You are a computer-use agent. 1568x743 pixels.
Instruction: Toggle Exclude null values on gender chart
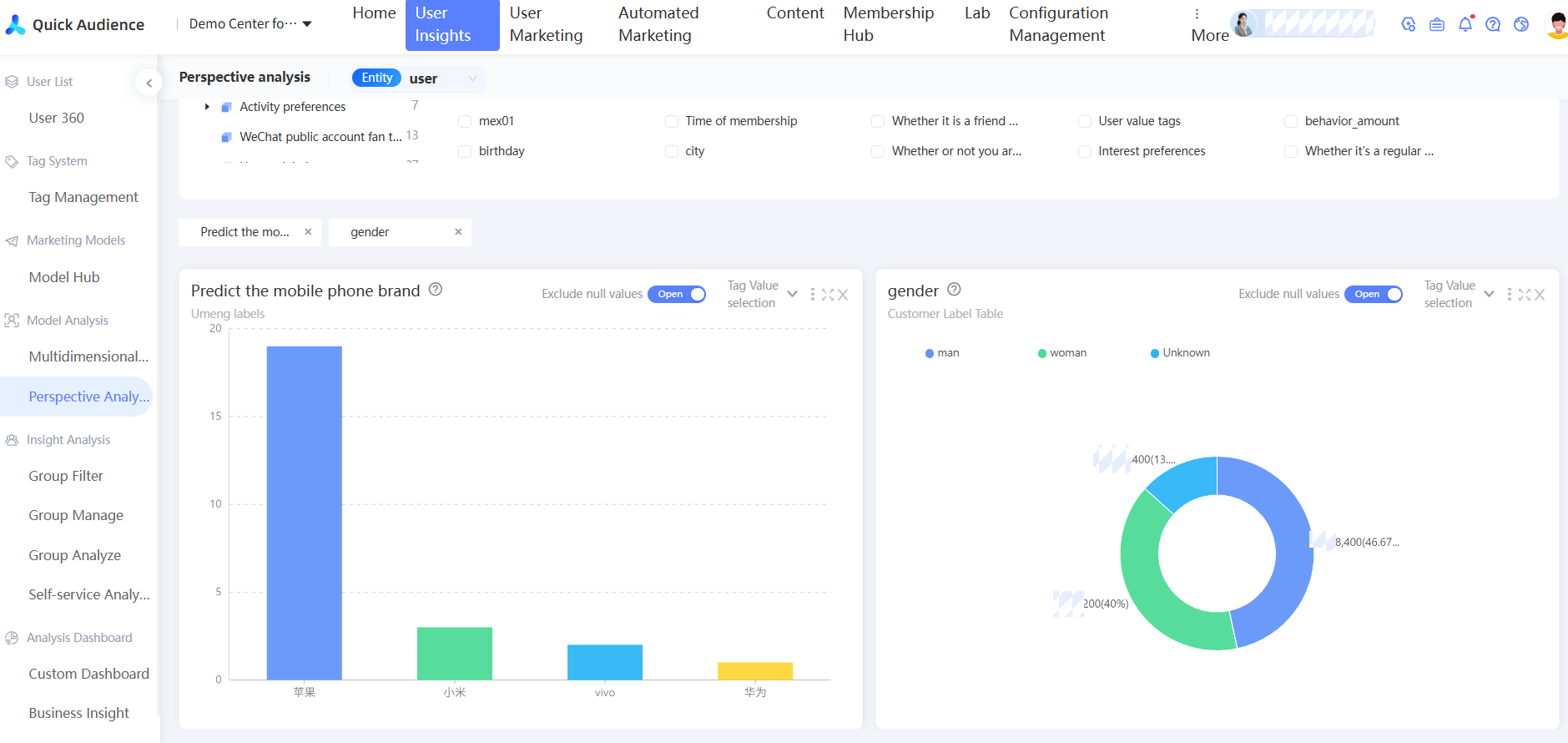coord(1374,294)
